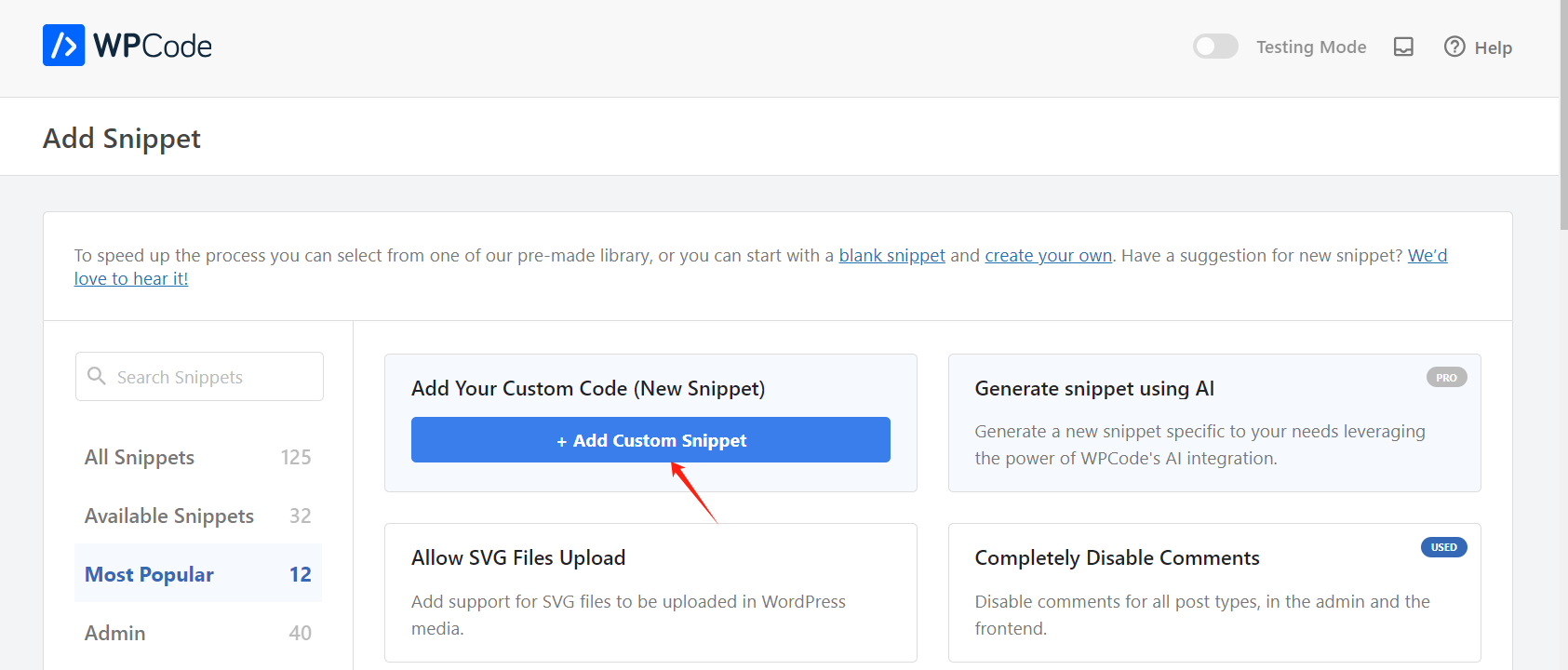Click the Add Custom Snippet button
The height and width of the screenshot is (670, 1568).
click(650, 440)
